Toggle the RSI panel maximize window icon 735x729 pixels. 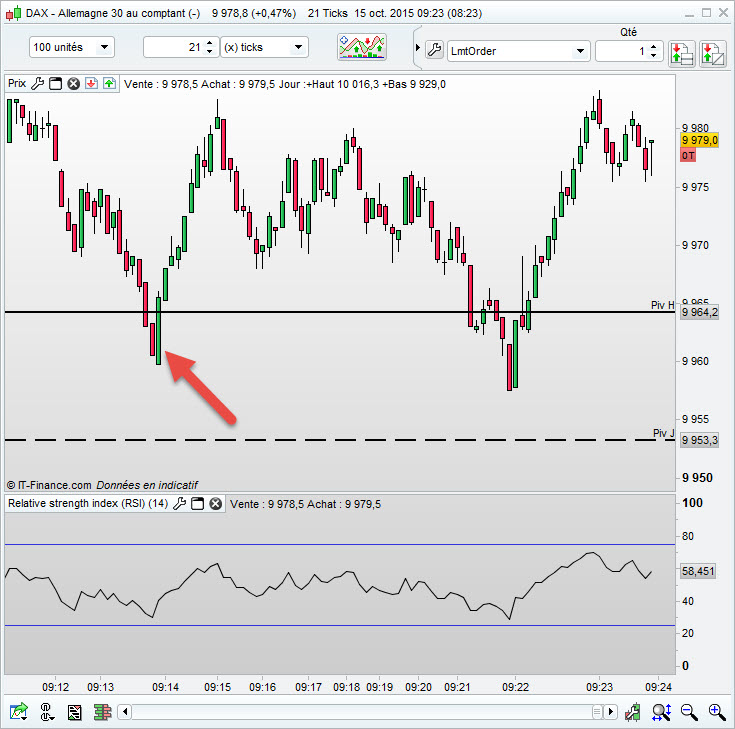click(x=198, y=504)
